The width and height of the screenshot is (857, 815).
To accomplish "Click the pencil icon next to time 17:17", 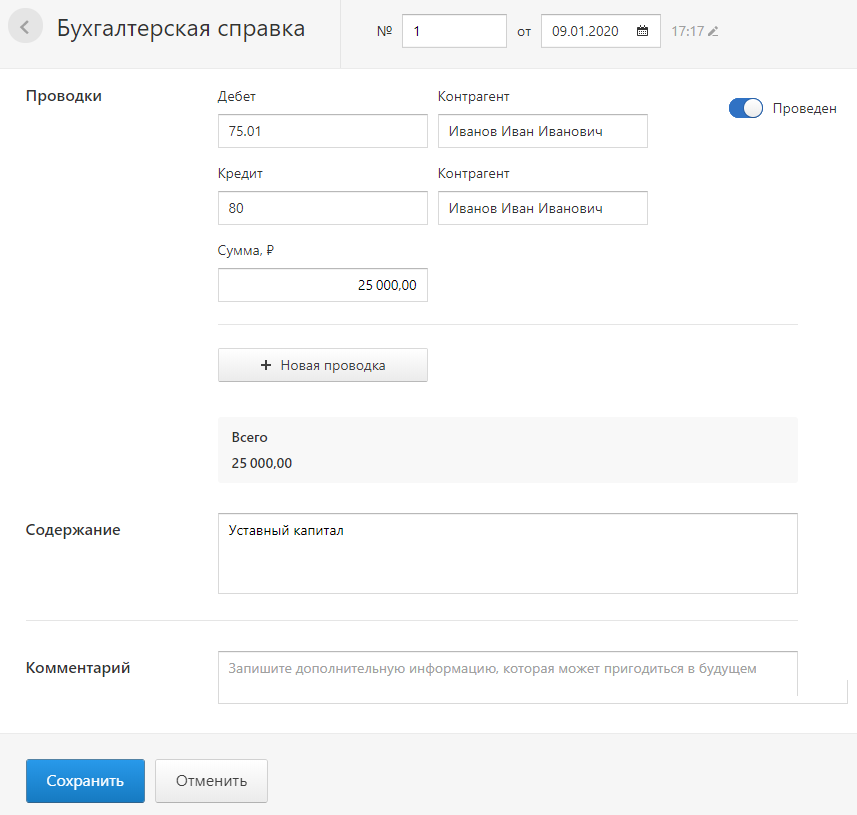I will pyautogui.click(x=713, y=32).
